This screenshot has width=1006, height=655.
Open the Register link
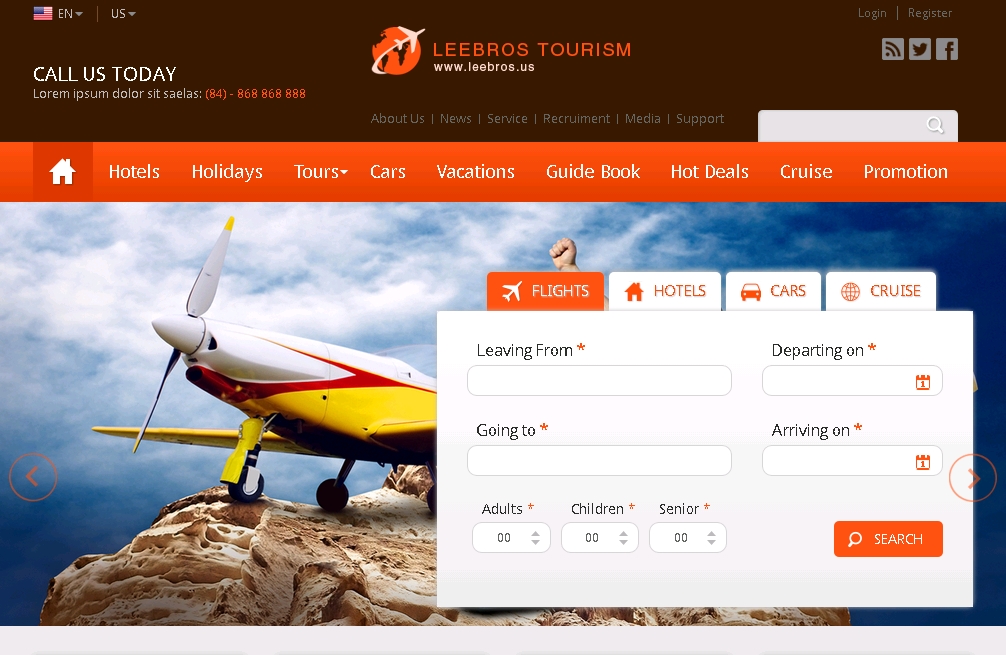tap(929, 13)
